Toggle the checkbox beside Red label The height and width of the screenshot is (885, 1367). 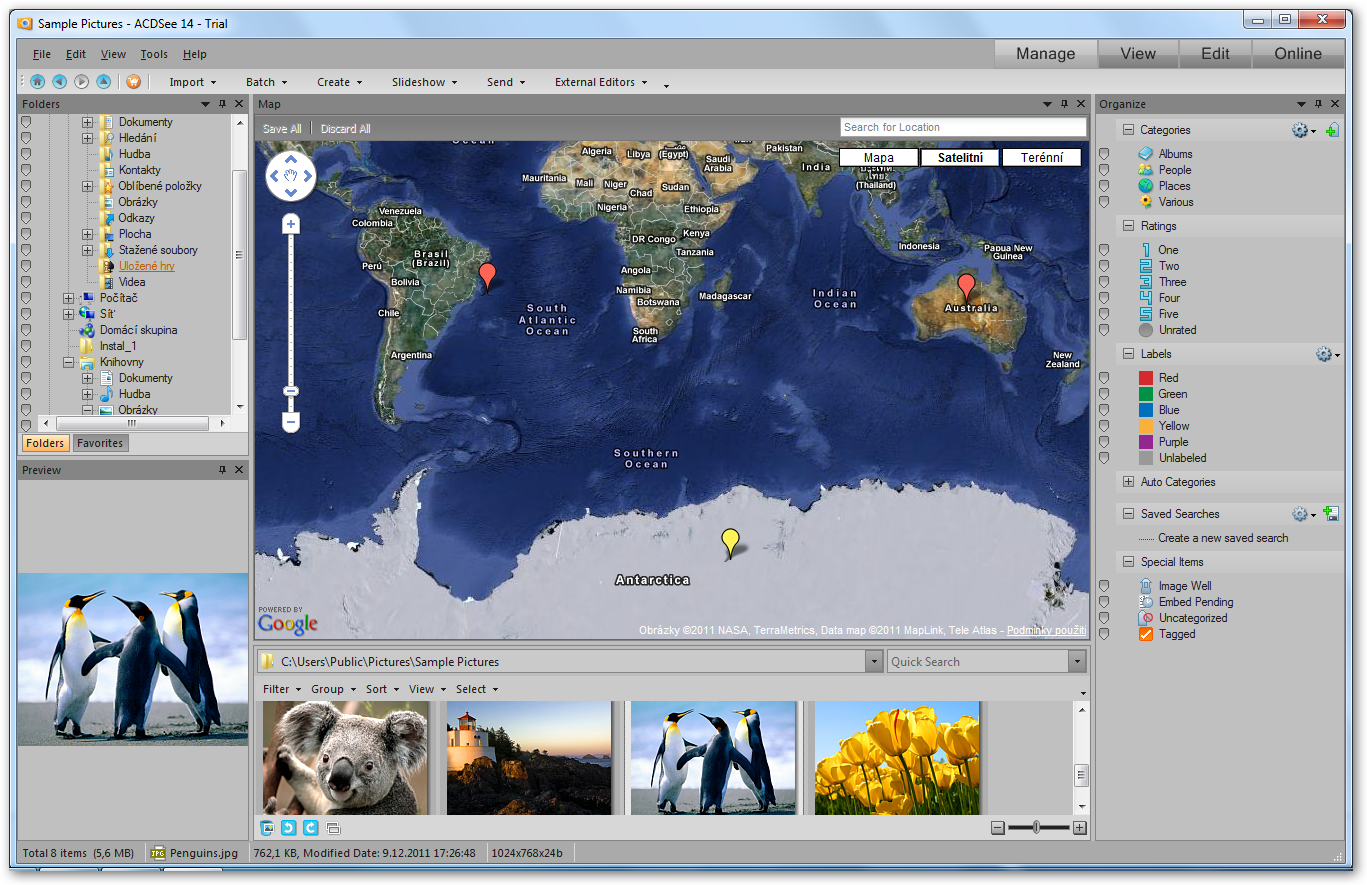pyautogui.click(x=1104, y=378)
